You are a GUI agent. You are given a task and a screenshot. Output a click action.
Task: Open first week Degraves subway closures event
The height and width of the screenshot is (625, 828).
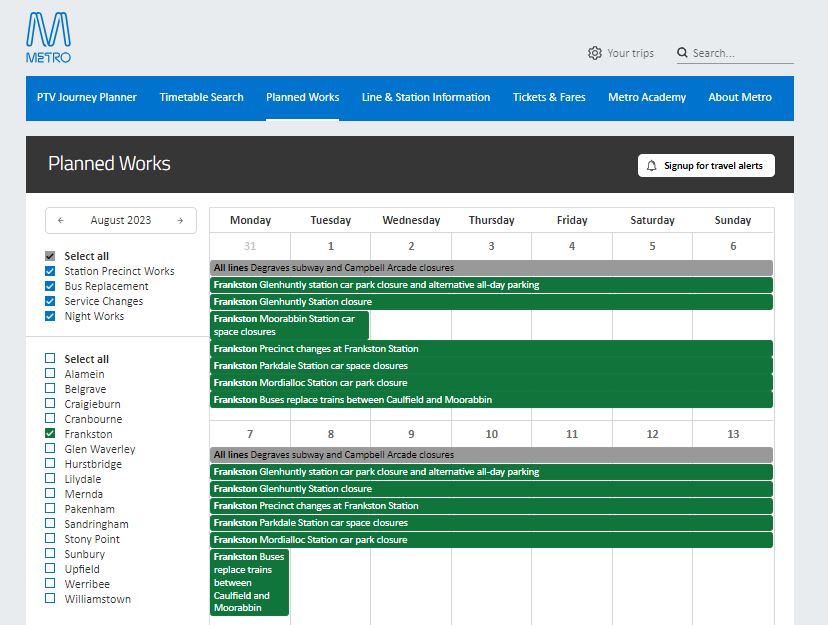tap(491, 268)
